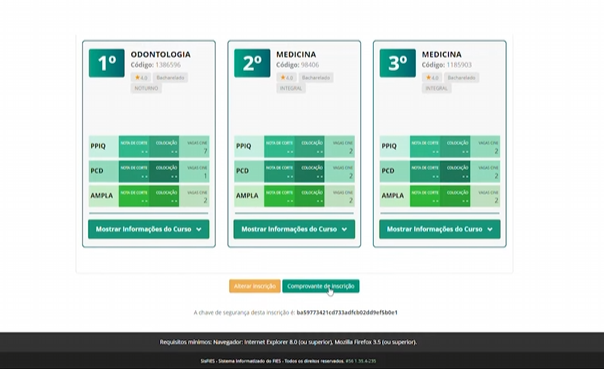The width and height of the screenshot is (604, 369).
Task: Click Código 1386596 text
Action: click(156, 65)
